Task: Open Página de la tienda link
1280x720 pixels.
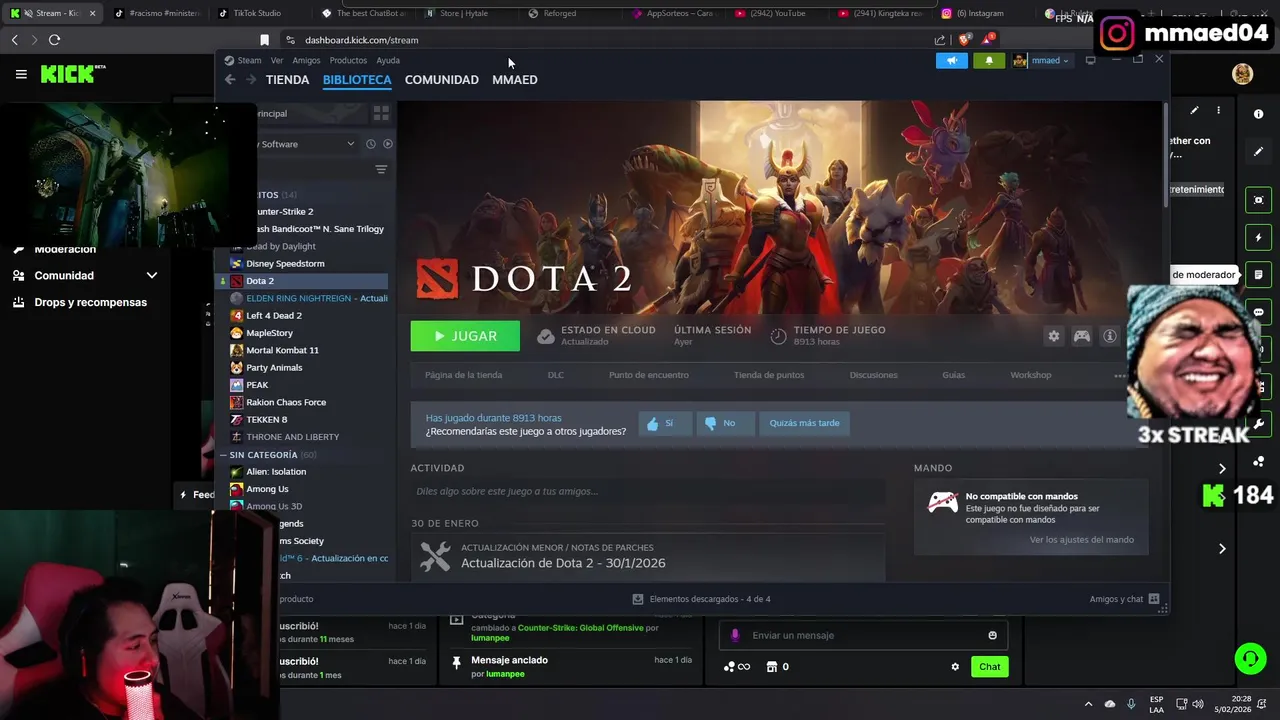Action: click(x=463, y=375)
